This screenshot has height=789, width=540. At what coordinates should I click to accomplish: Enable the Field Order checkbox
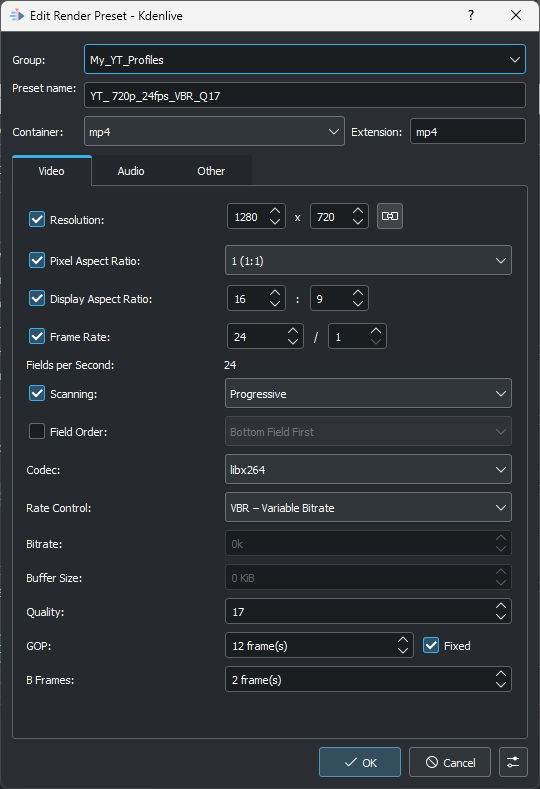37,431
